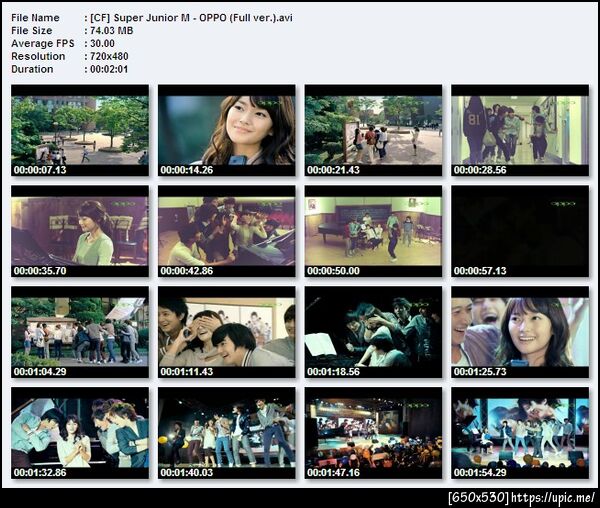The width and height of the screenshot is (600, 508).
Task: Select the thumbnail stamped 00:01:18.56
Action: click(x=373, y=332)
